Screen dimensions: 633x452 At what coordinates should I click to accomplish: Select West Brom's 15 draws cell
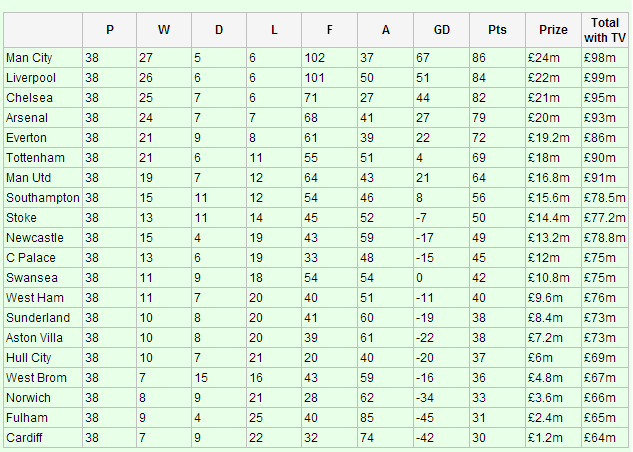218,378
